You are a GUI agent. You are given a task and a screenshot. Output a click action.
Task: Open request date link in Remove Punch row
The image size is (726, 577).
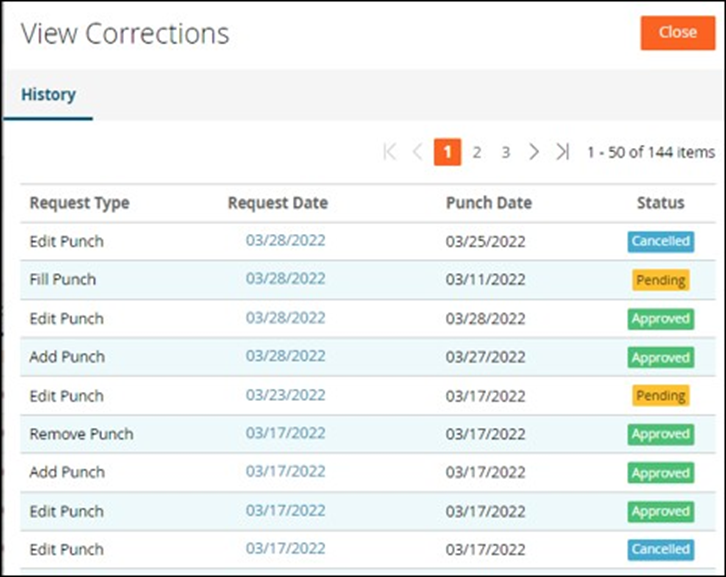285,433
